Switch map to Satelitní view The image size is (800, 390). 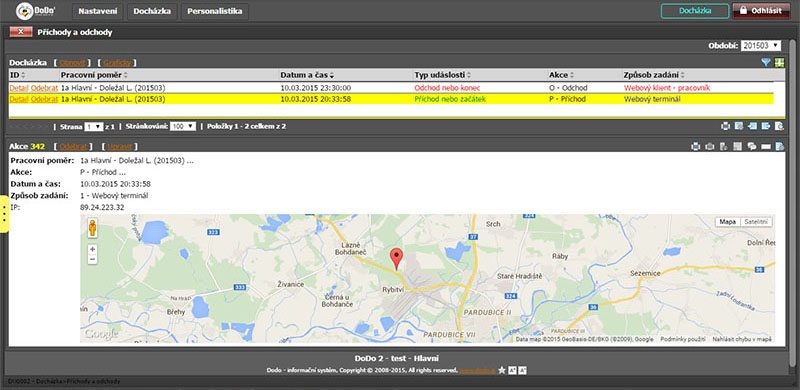756,222
